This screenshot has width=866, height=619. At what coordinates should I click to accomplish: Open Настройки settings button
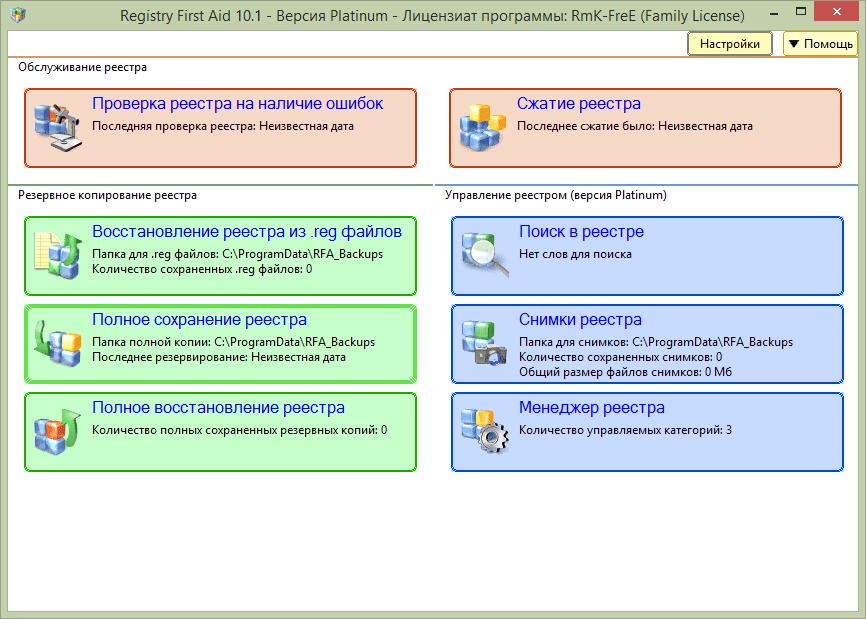click(x=730, y=44)
